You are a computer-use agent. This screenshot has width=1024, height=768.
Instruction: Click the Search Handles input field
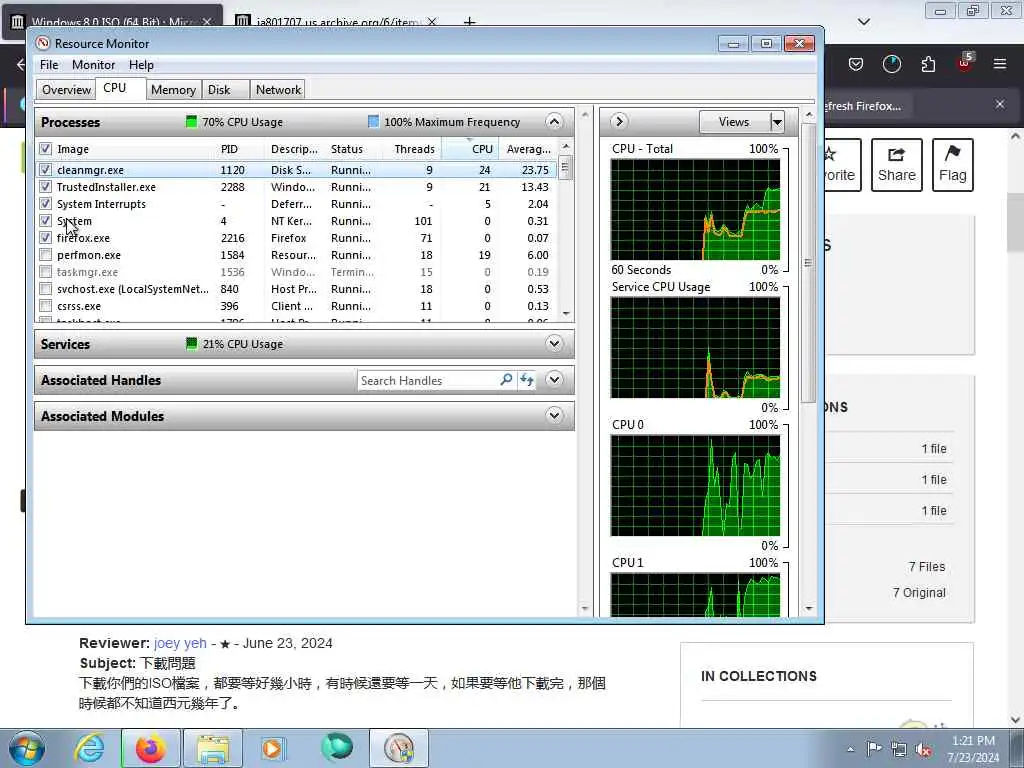(428, 380)
